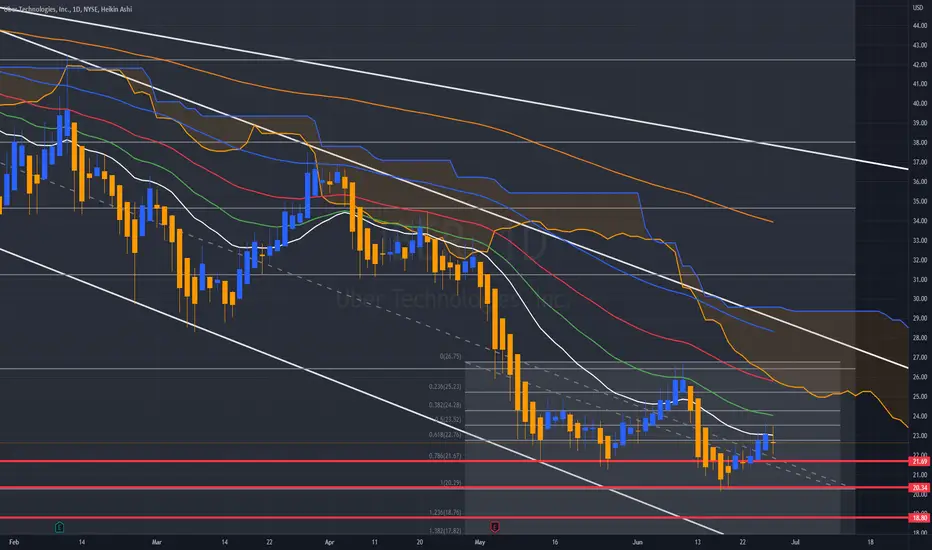Select the red 18.80 price tag
Viewport: 932px width, 550px height.
point(920,518)
